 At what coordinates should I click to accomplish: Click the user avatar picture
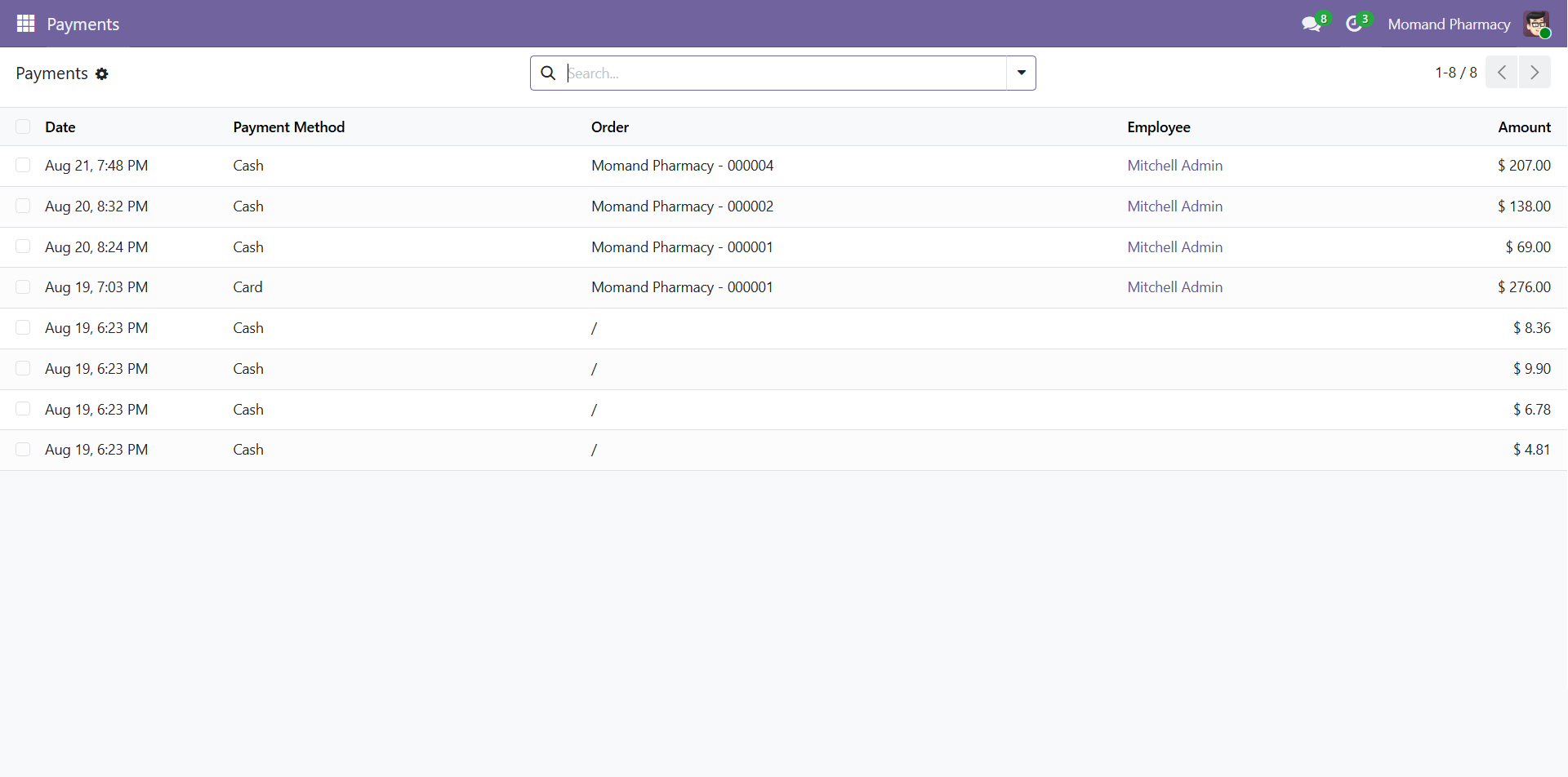tap(1536, 24)
